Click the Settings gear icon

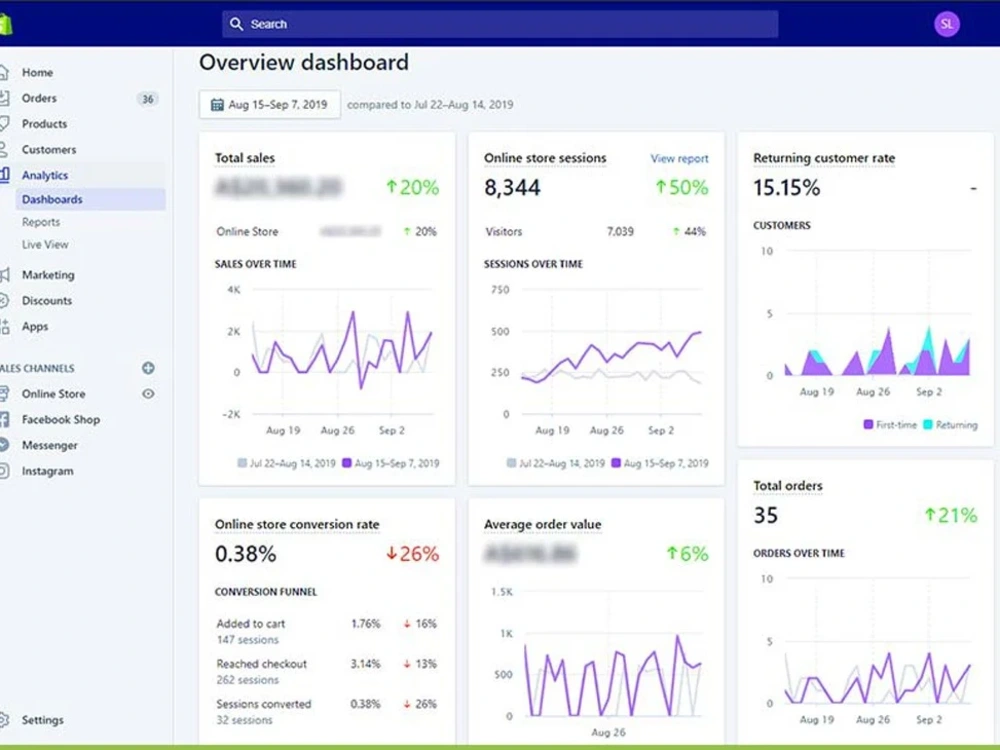4,720
